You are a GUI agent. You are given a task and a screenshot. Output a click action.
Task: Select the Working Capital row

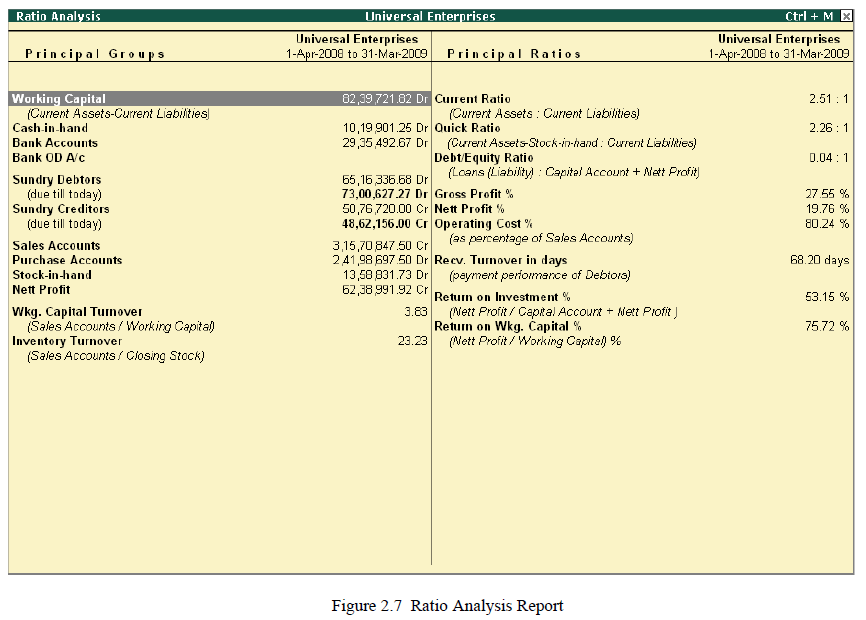tap(220, 99)
